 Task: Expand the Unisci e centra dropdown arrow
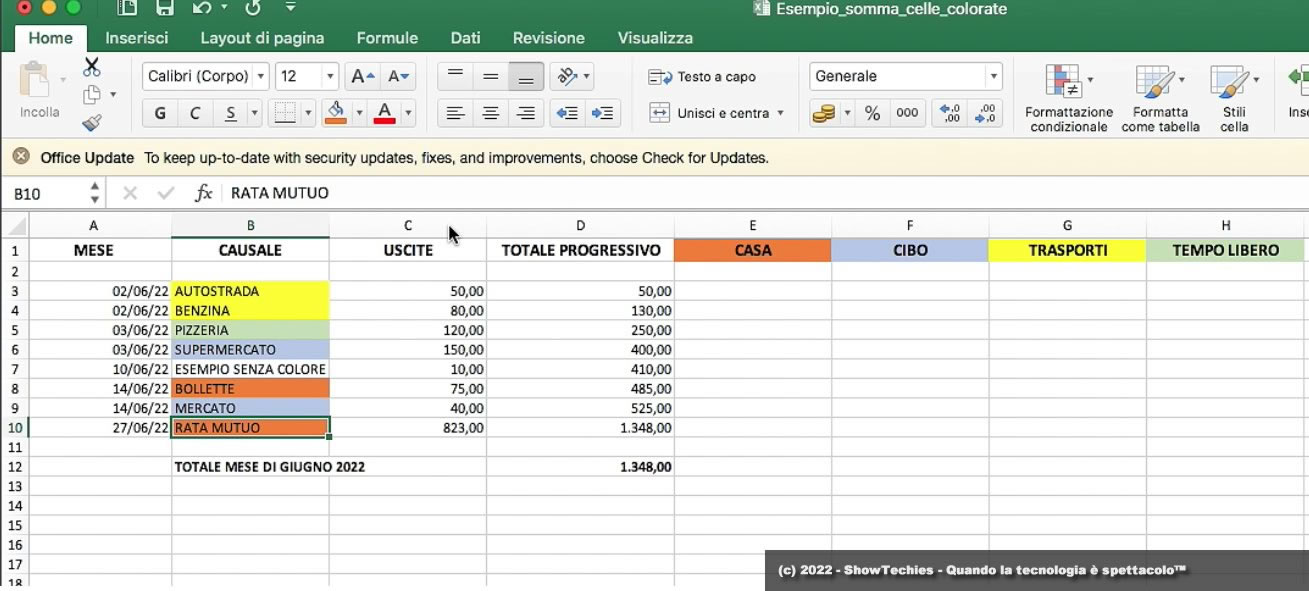pyautogui.click(x=780, y=113)
